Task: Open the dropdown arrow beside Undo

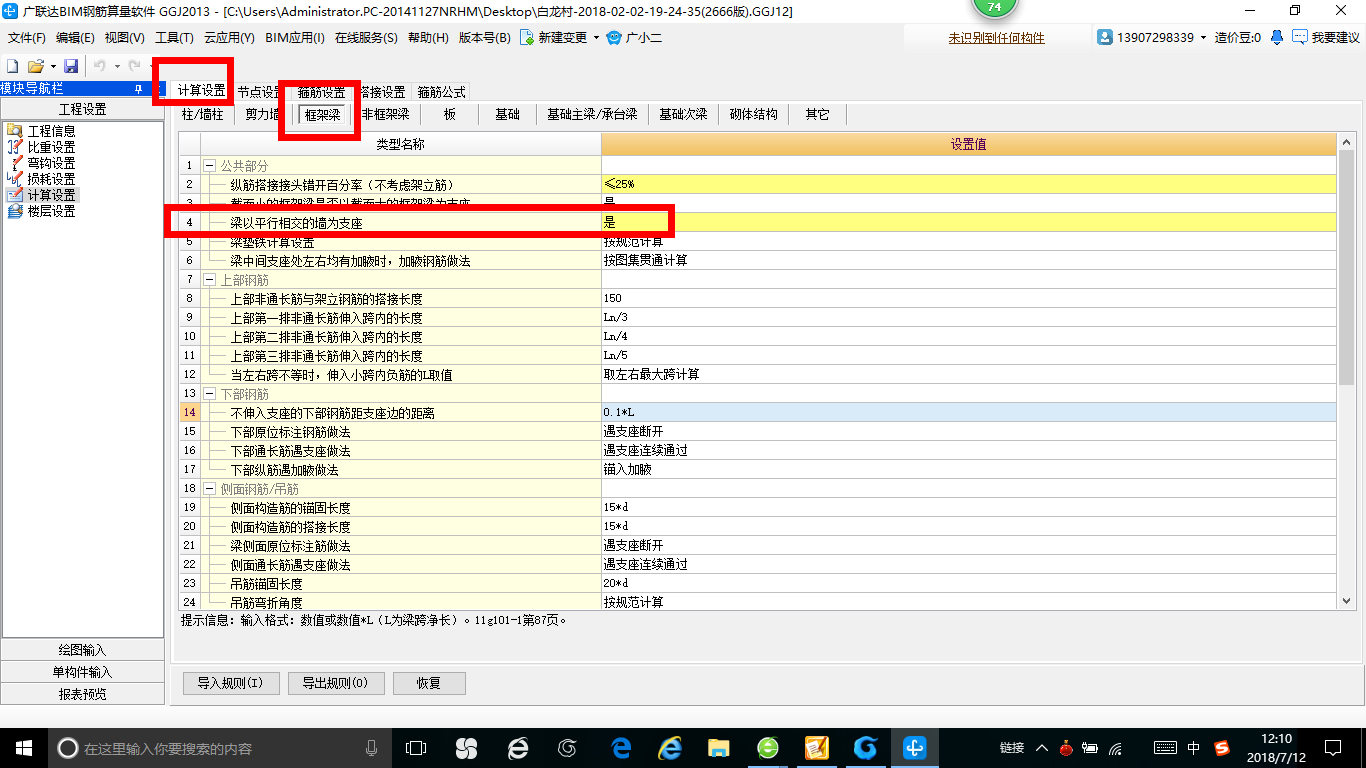Action: [116, 66]
